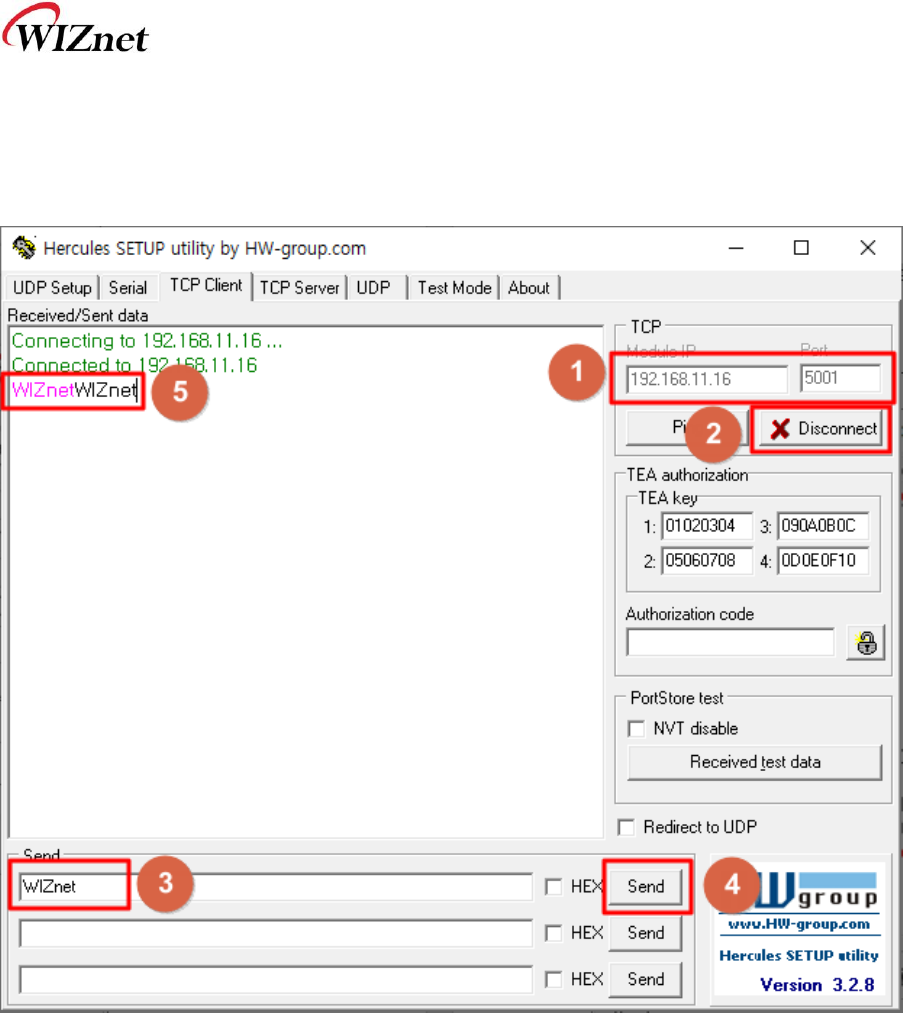Switch to the Serial tab
Screen dimensions: 903x1013
128,287
